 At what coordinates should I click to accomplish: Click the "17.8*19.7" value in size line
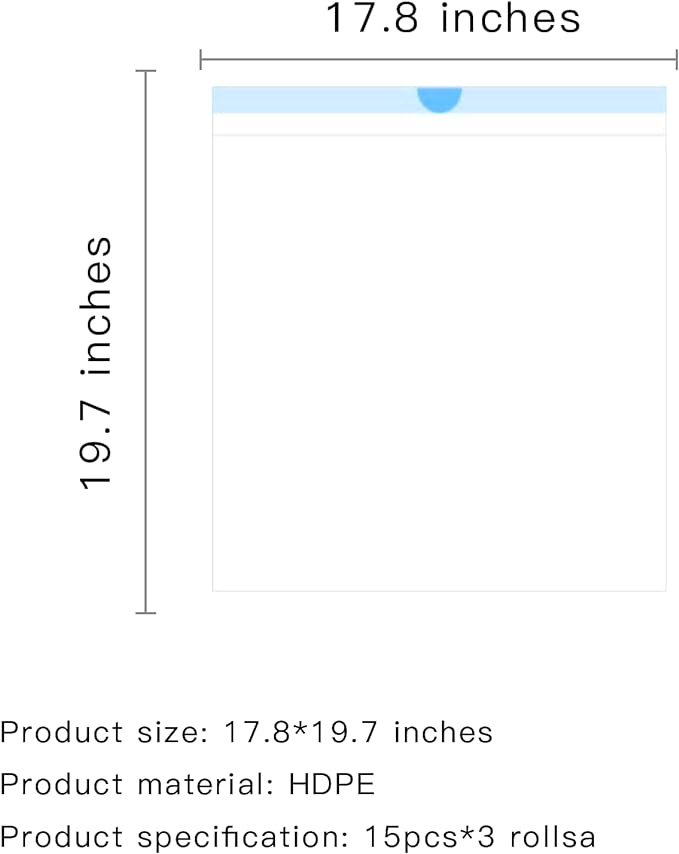tap(301, 732)
